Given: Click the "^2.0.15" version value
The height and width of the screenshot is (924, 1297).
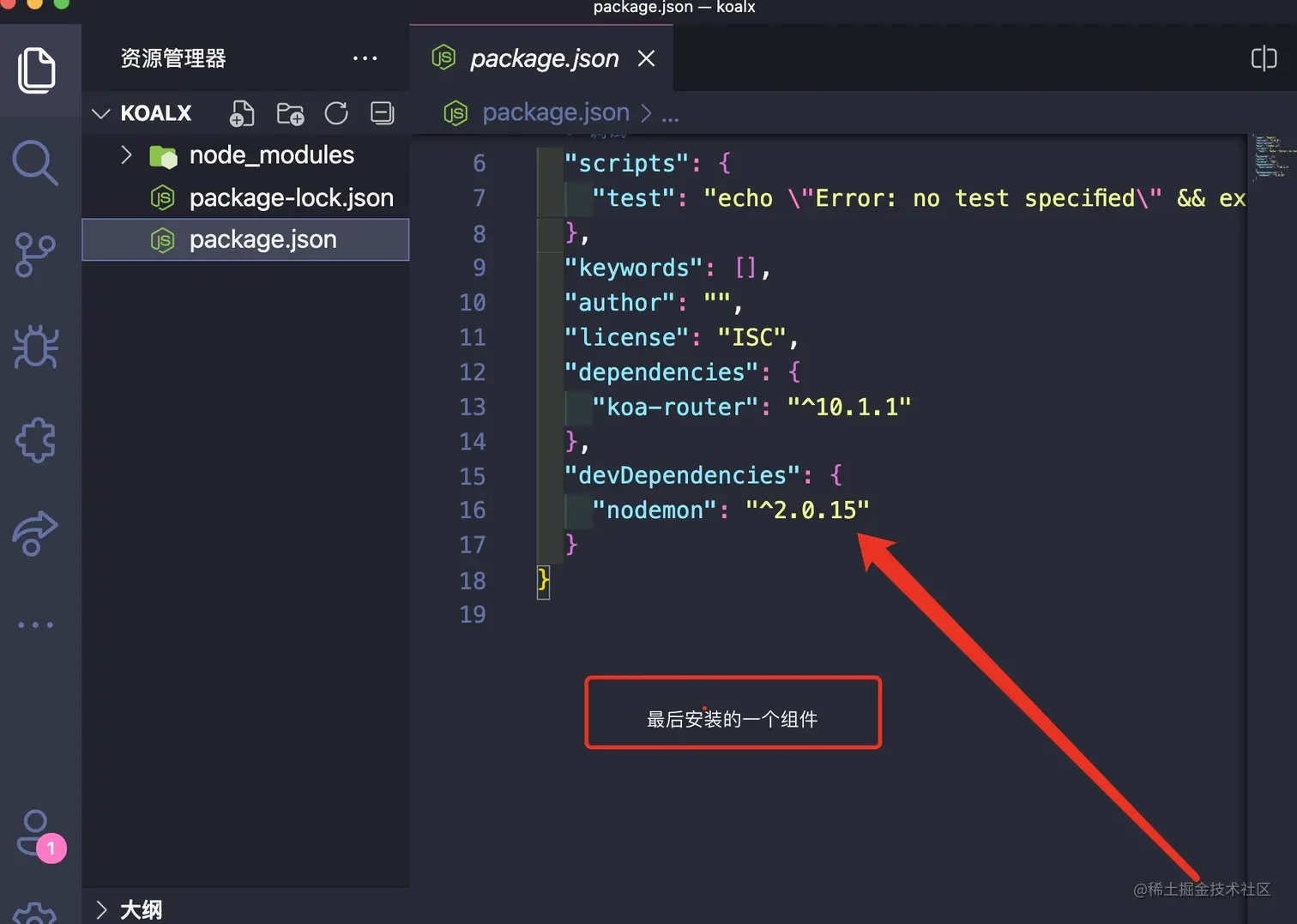Looking at the screenshot, I should click(x=807, y=510).
